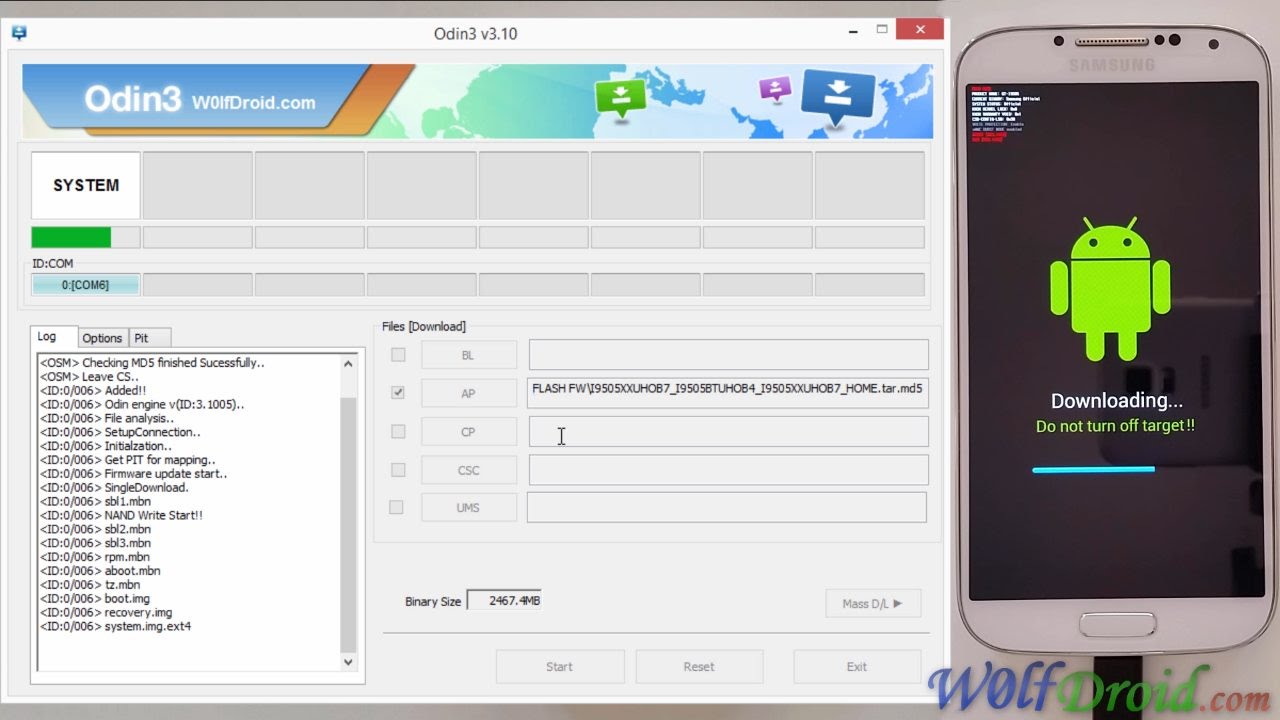The image size is (1280, 720).
Task: Toggle the UMS file checkbox
Action: point(396,508)
